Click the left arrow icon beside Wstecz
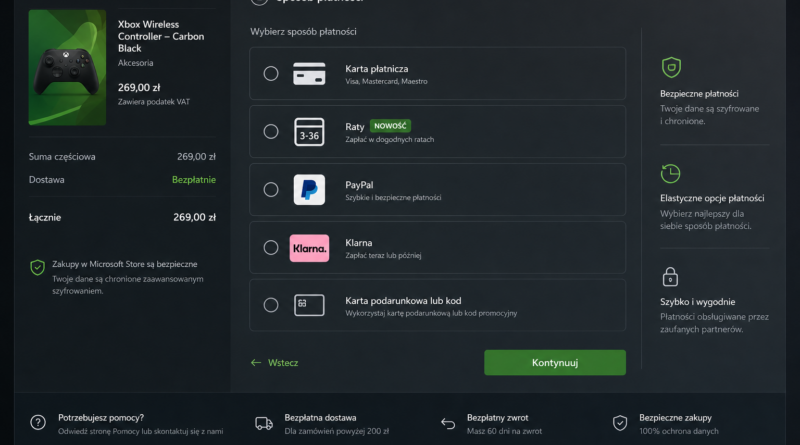 pos(256,363)
